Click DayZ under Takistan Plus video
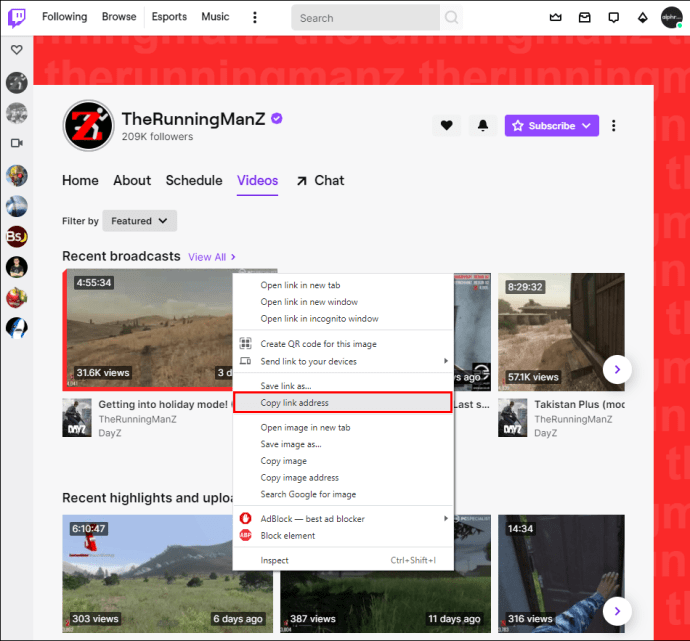Screen dimensions: 690x641 (x=546, y=433)
